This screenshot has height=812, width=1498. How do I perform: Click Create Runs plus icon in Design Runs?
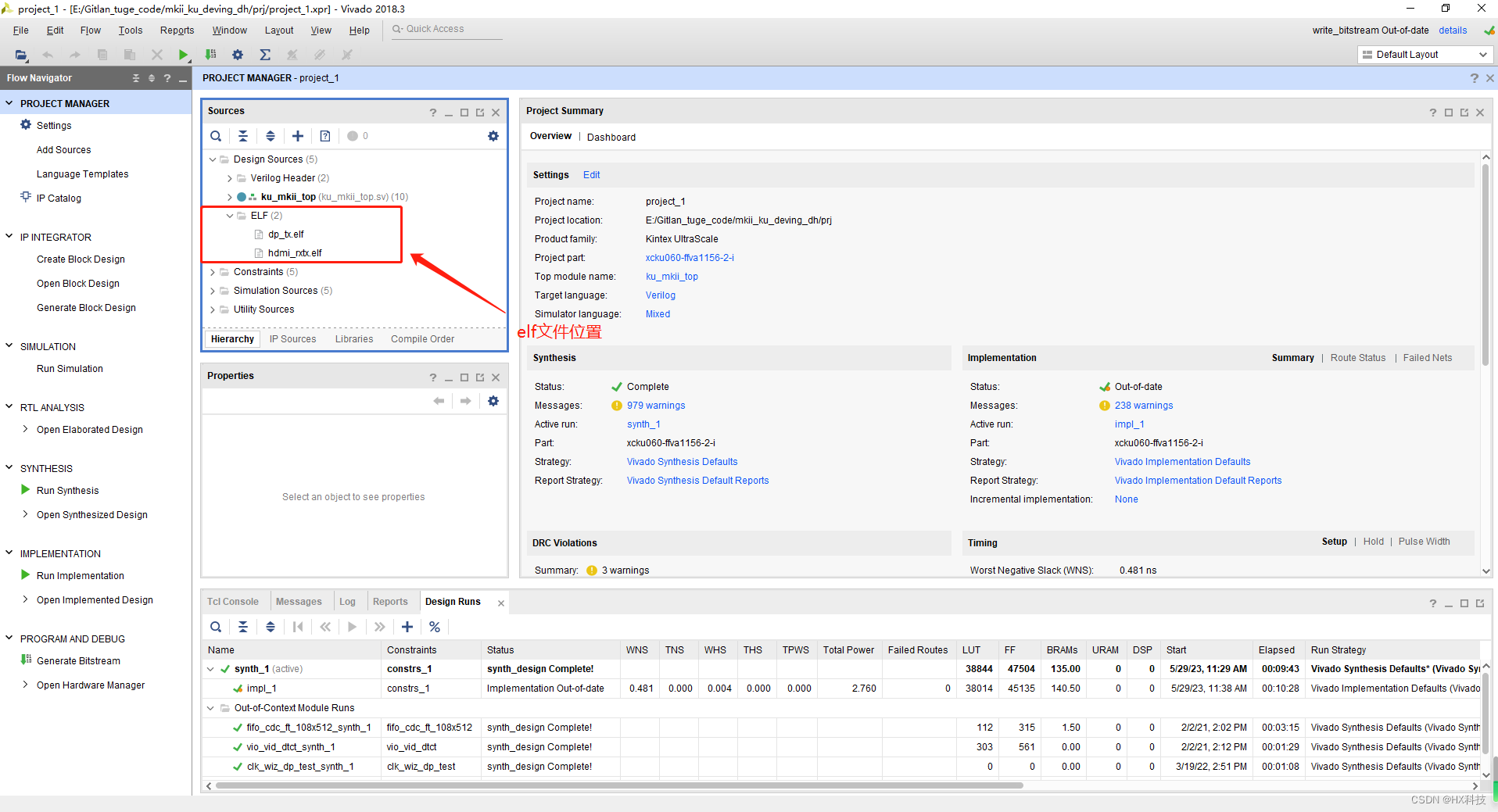tap(407, 627)
